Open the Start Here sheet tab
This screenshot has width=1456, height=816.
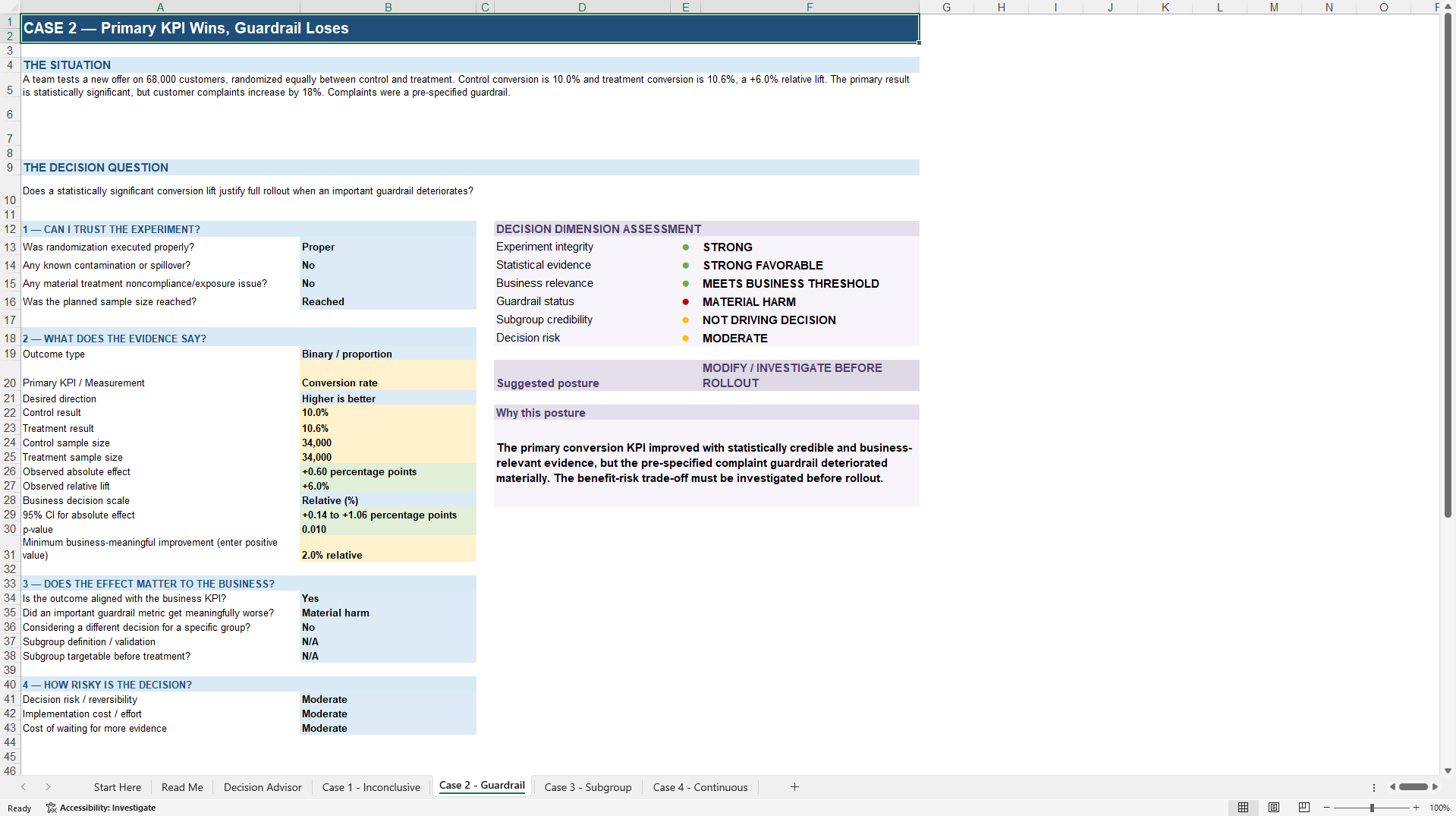[117, 787]
